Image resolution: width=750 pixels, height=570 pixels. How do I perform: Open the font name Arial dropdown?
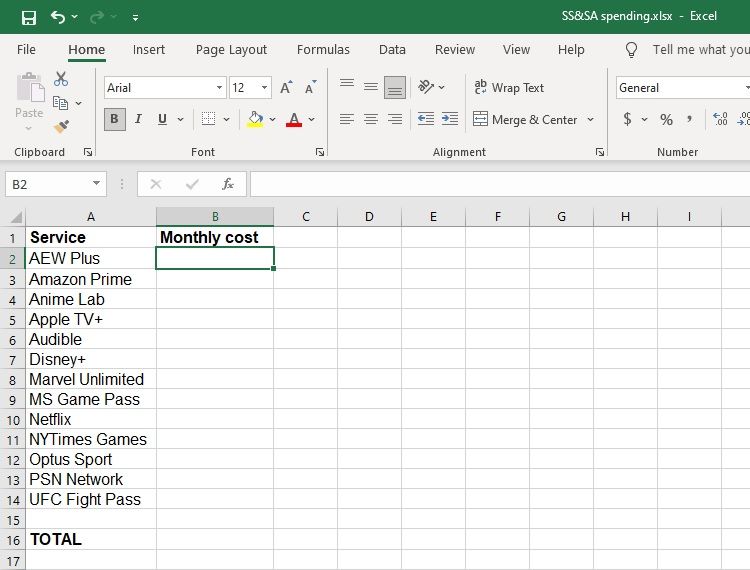(x=219, y=88)
